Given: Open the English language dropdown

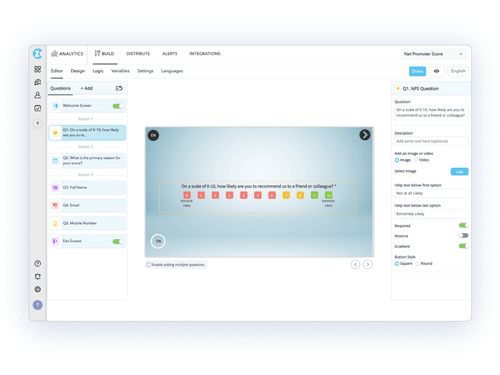Looking at the screenshot, I should pos(458,71).
